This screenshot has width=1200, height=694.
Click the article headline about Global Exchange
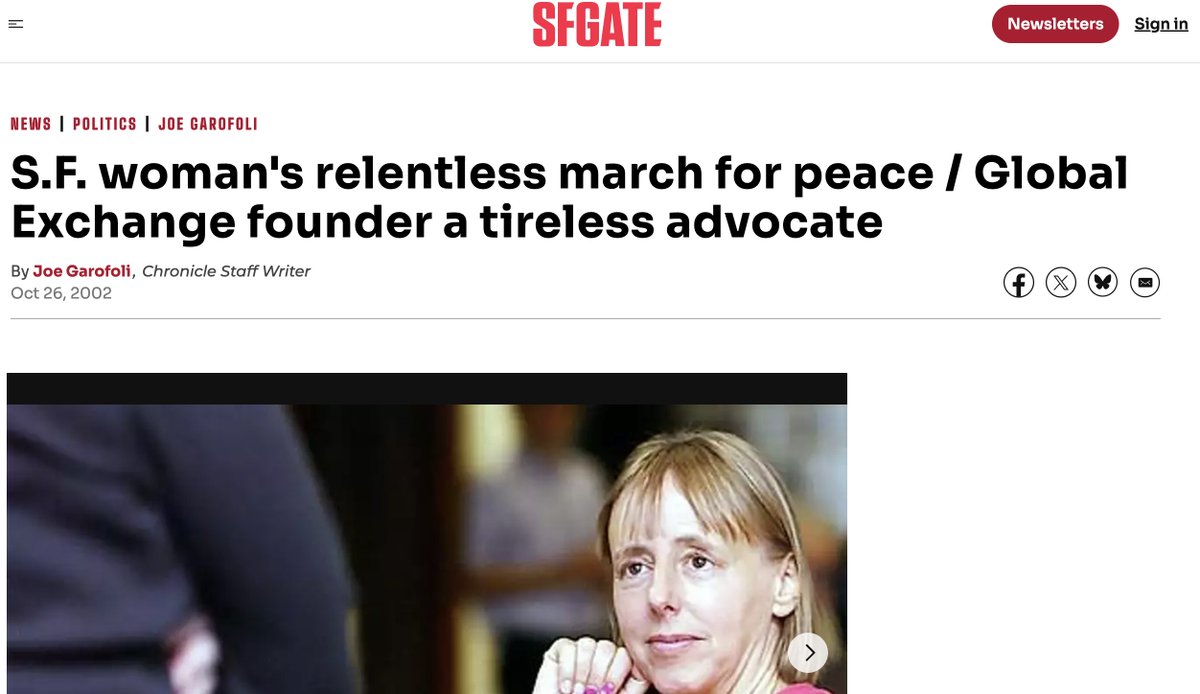point(569,198)
